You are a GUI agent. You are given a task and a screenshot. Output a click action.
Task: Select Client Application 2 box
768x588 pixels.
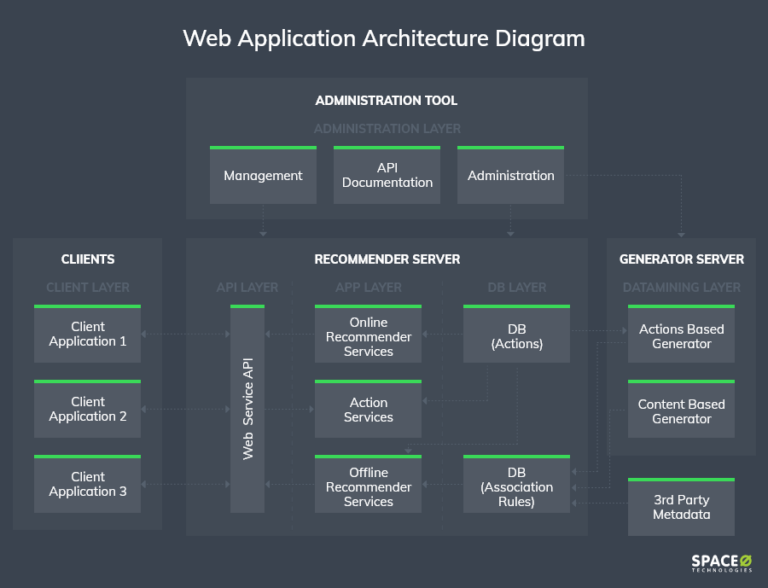click(88, 409)
